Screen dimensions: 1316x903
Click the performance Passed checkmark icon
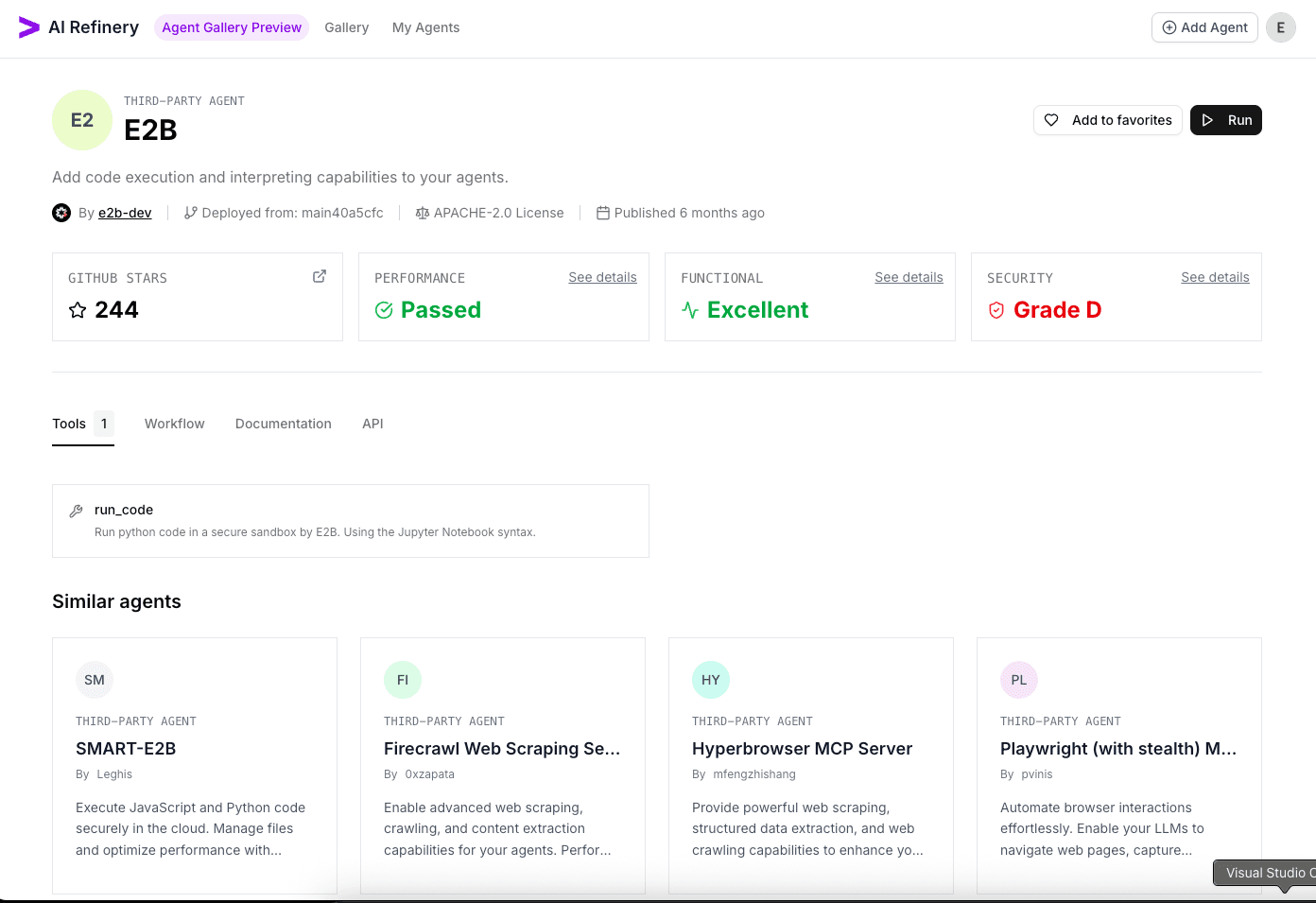pyautogui.click(x=384, y=310)
